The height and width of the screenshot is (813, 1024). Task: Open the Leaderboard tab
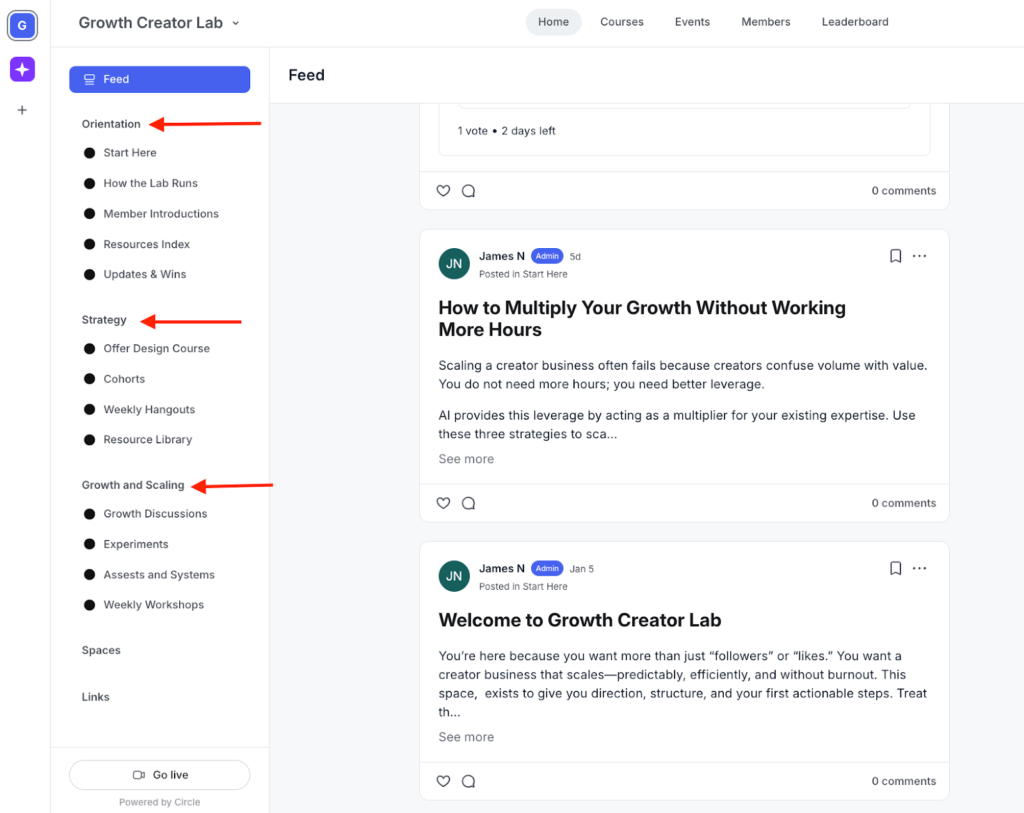[x=854, y=22]
